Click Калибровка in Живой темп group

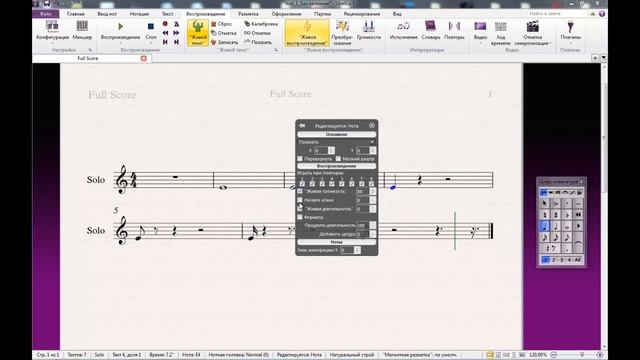(261, 24)
